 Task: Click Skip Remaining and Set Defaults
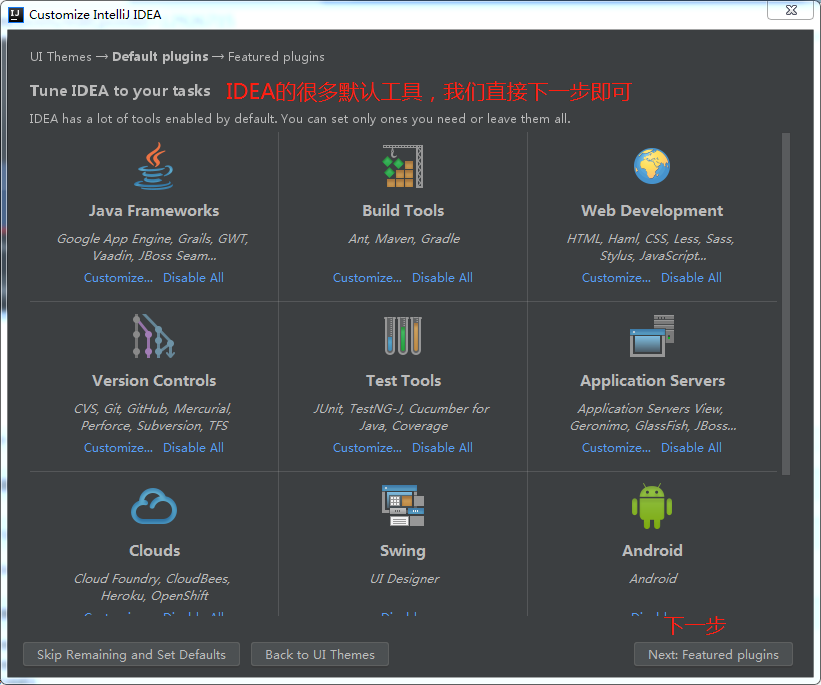[x=131, y=654]
